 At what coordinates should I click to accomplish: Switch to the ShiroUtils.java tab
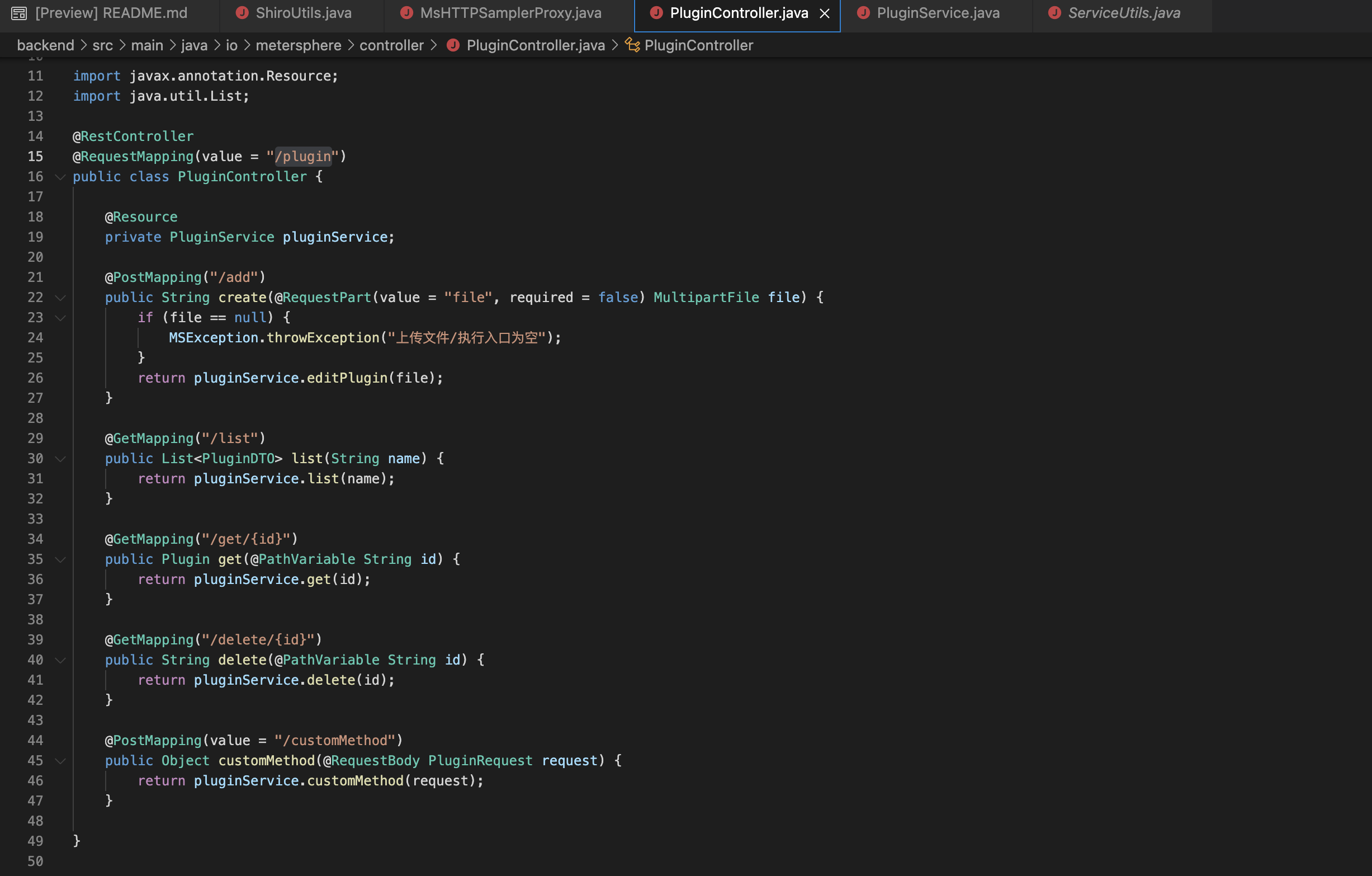[303, 13]
